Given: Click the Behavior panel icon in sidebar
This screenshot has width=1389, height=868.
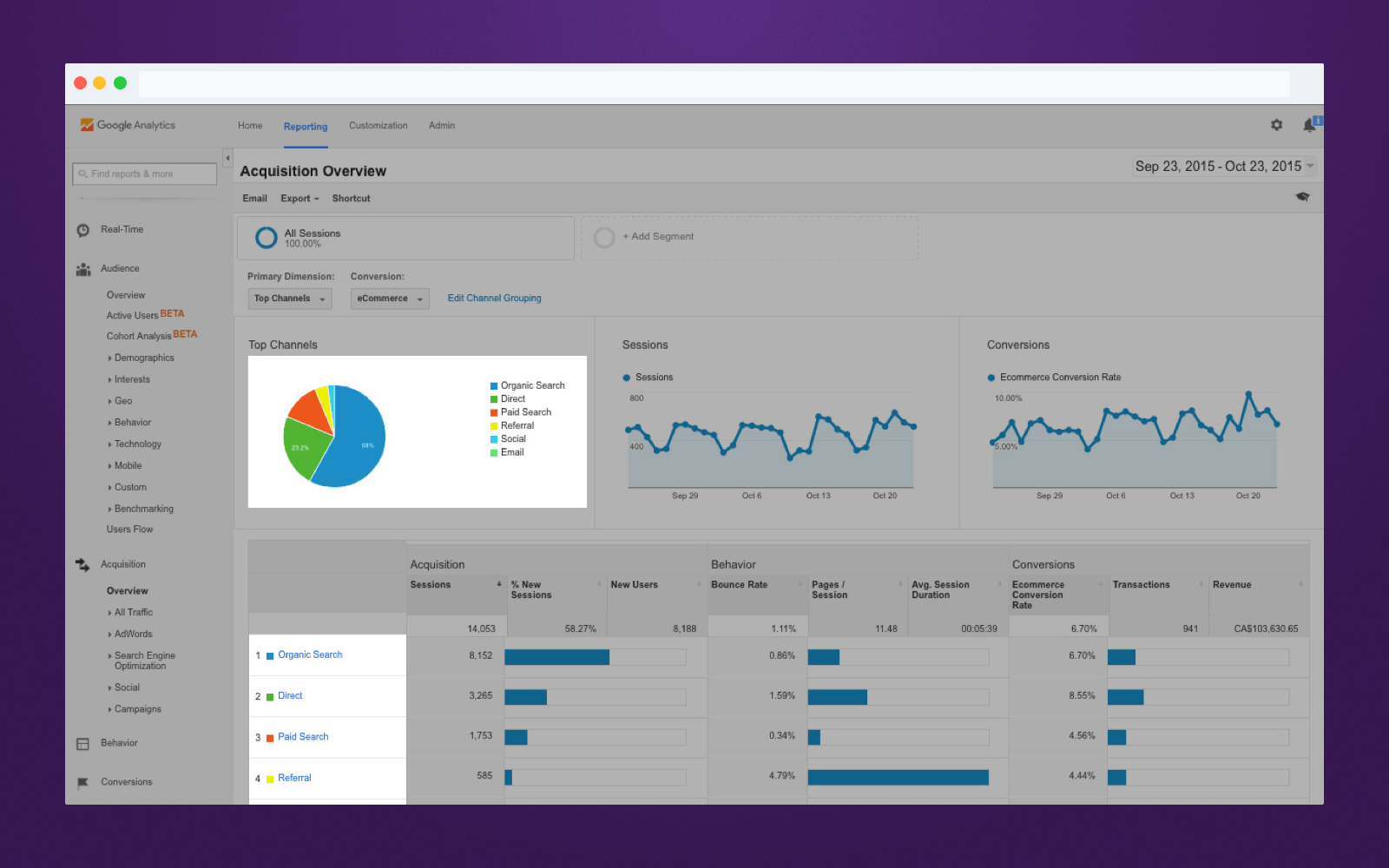Looking at the screenshot, I should 83,744.
